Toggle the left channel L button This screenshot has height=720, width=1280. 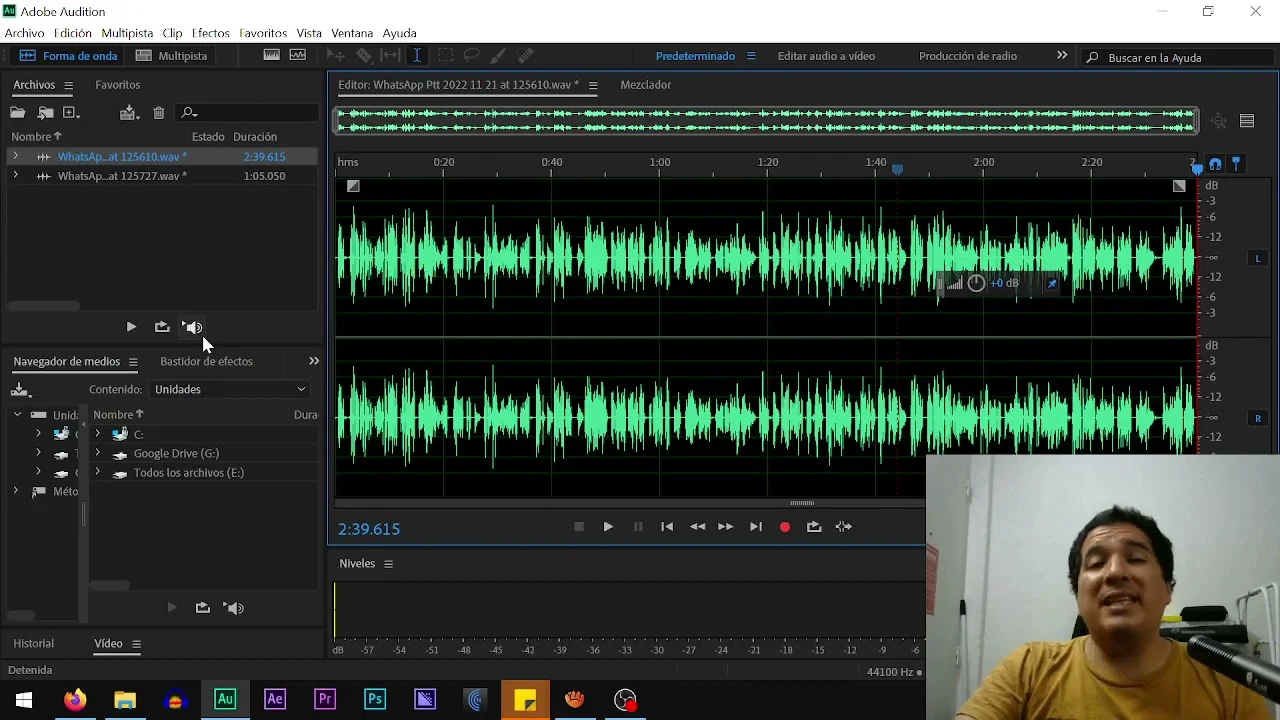coord(1258,259)
